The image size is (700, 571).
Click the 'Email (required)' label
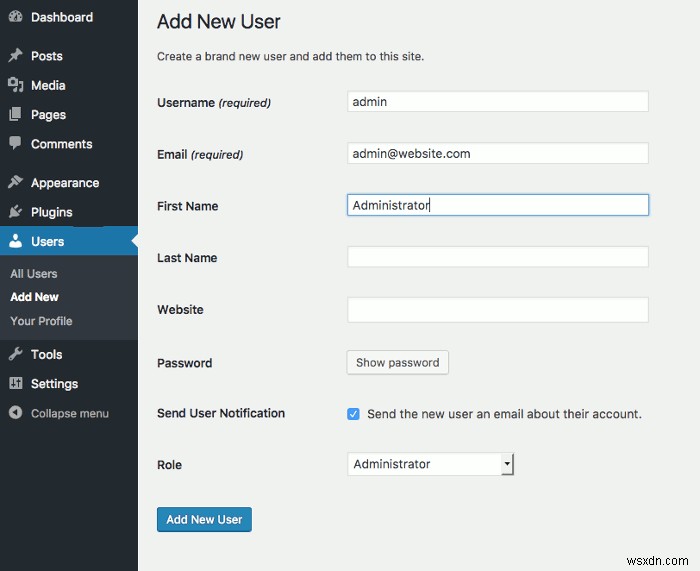tap(200, 154)
